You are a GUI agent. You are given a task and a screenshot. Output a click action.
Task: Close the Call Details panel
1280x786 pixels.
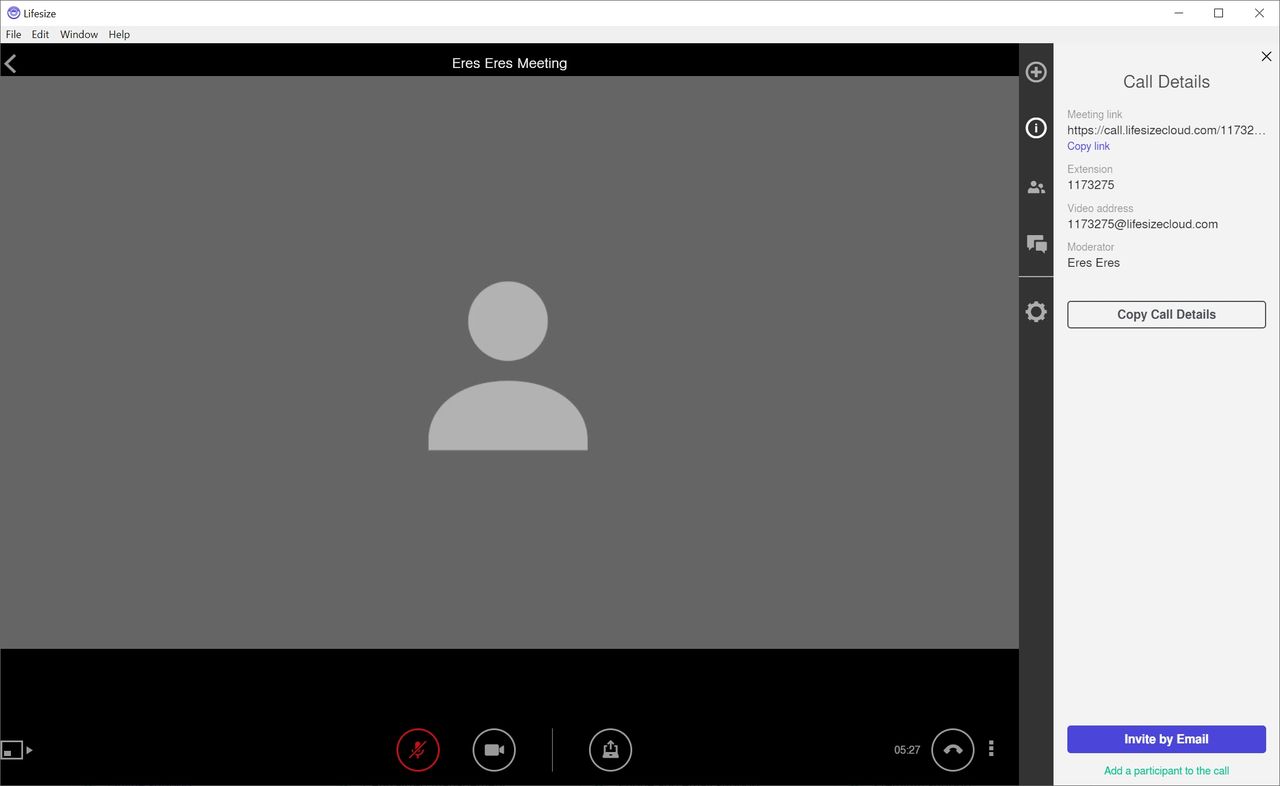[x=1266, y=57]
